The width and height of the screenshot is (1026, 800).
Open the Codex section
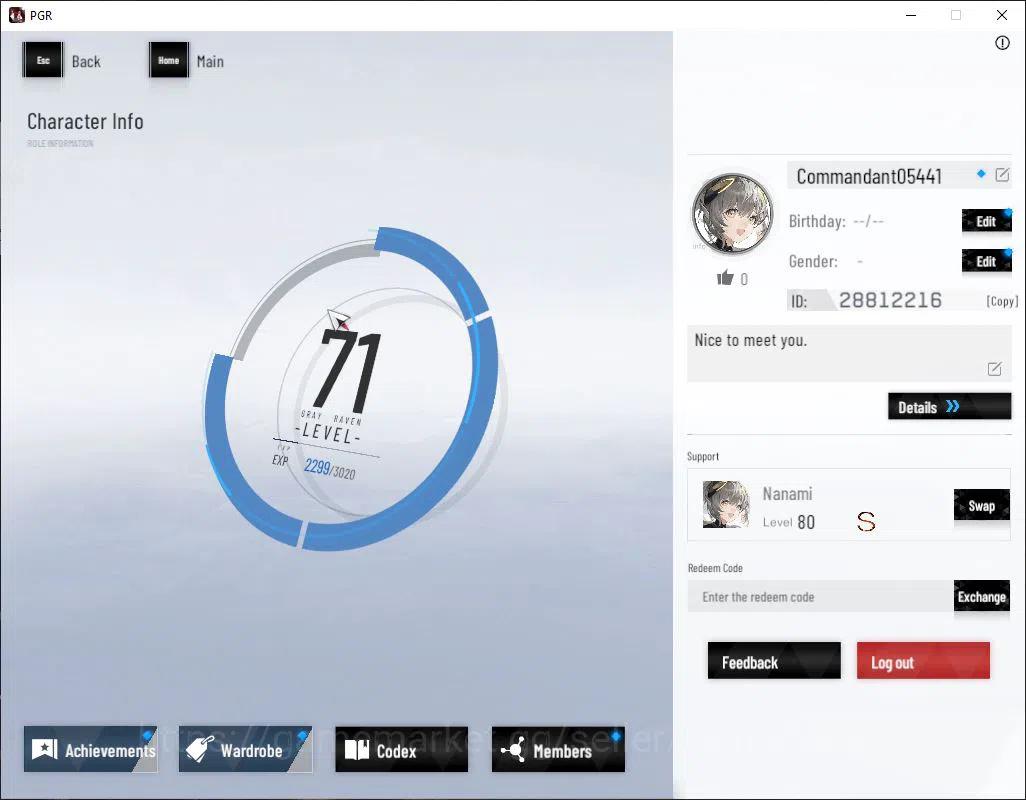point(402,750)
